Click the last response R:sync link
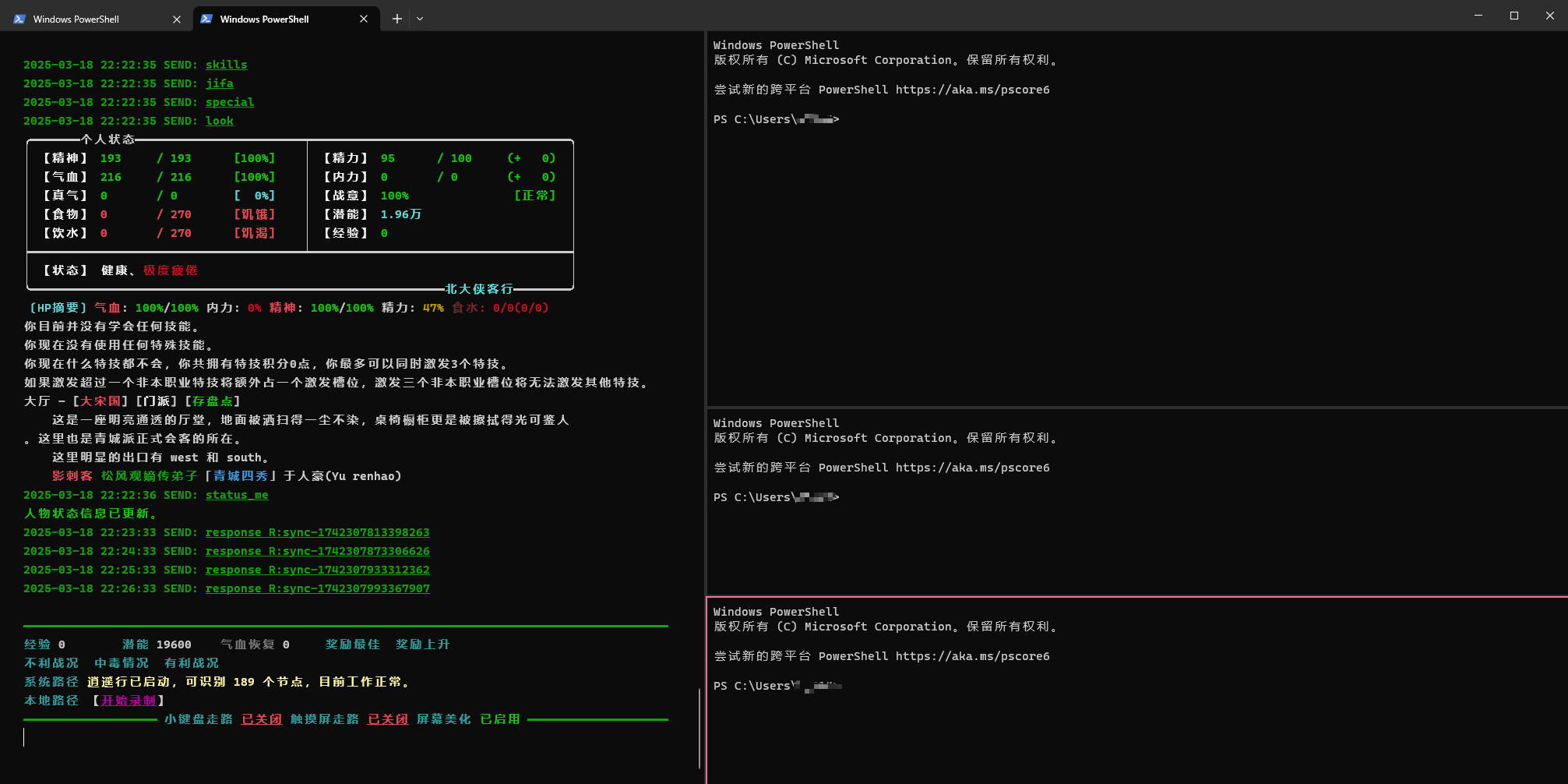Viewport: 1568px width, 784px height. (318, 588)
